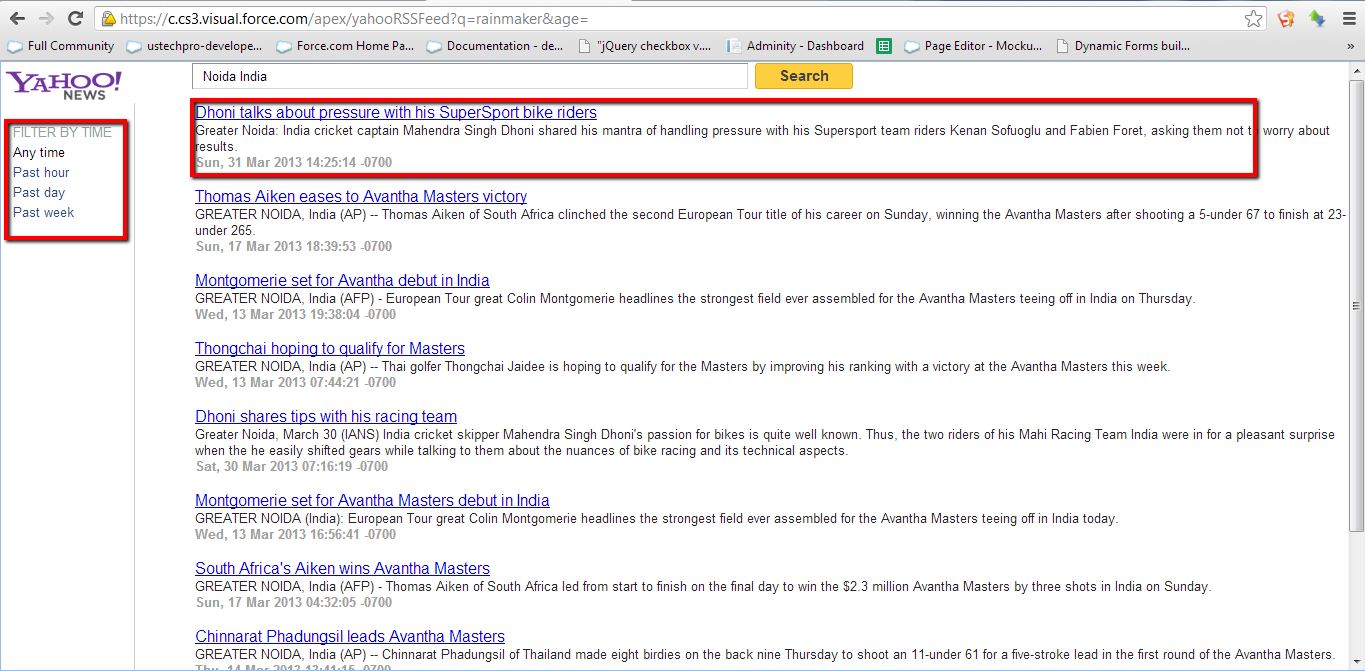This screenshot has height=671, width=1365.
Task: Open the ustechpro-develope... bookmark
Action: pyautogui.click(x=194, y=46)
